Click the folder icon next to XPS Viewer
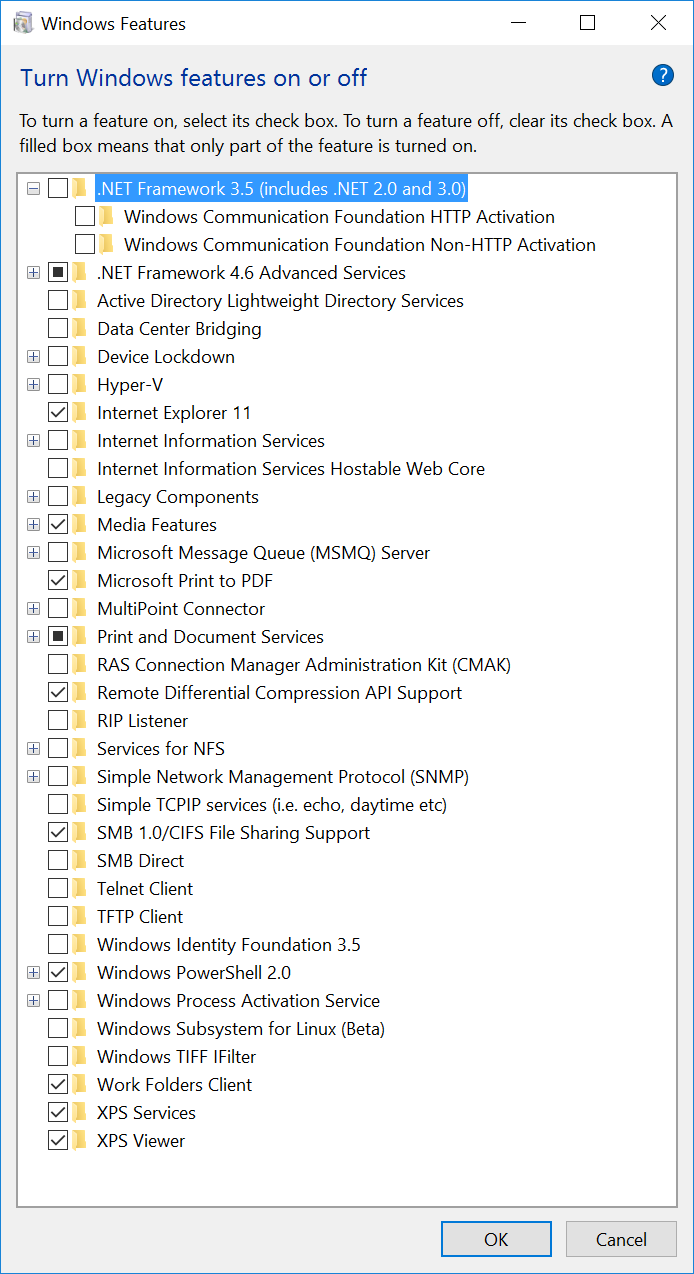The height and width of the screenshot is (1274, 694). click(80, 1141)
